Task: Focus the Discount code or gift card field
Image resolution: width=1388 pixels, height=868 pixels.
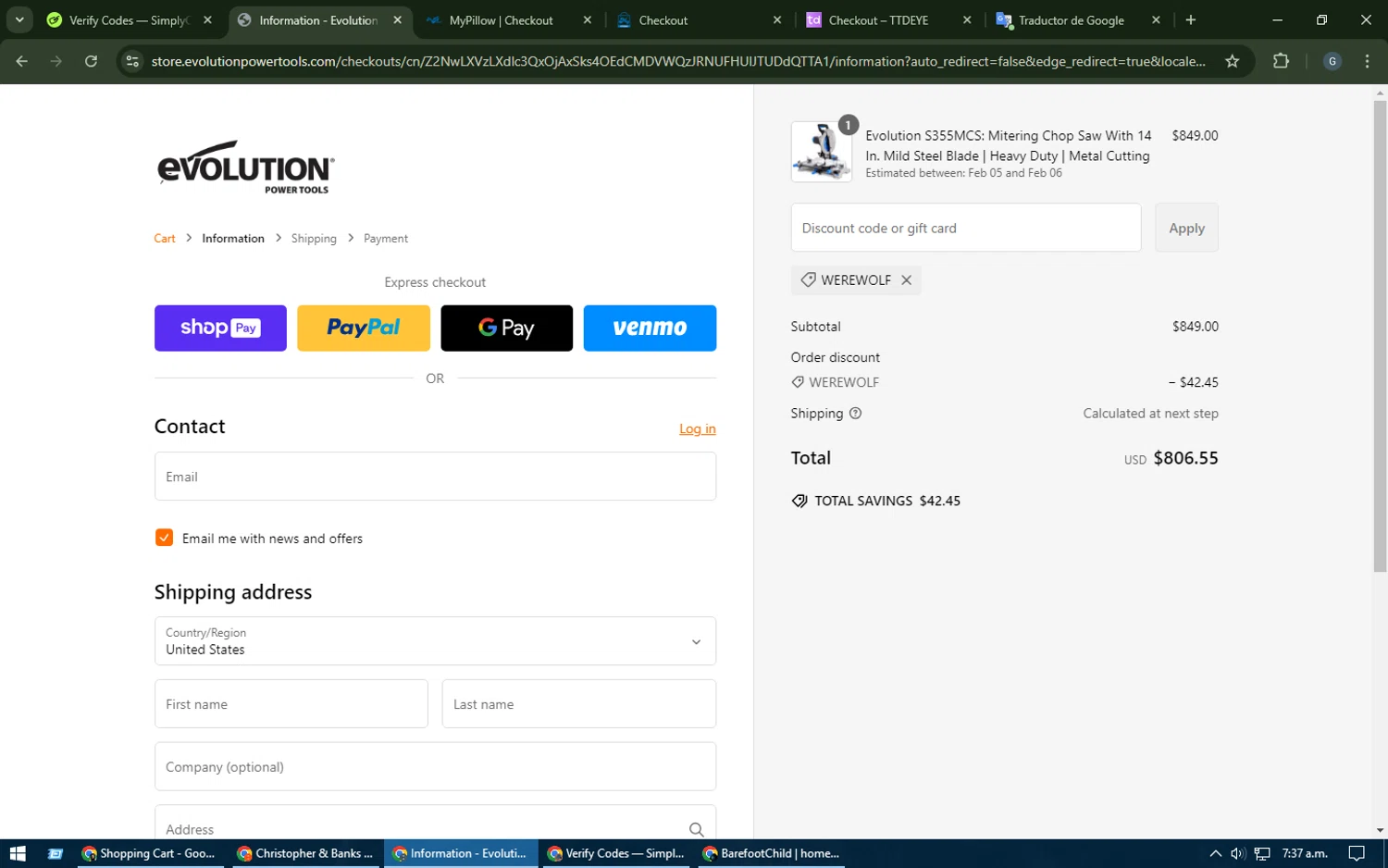Action: pos(966,228)
